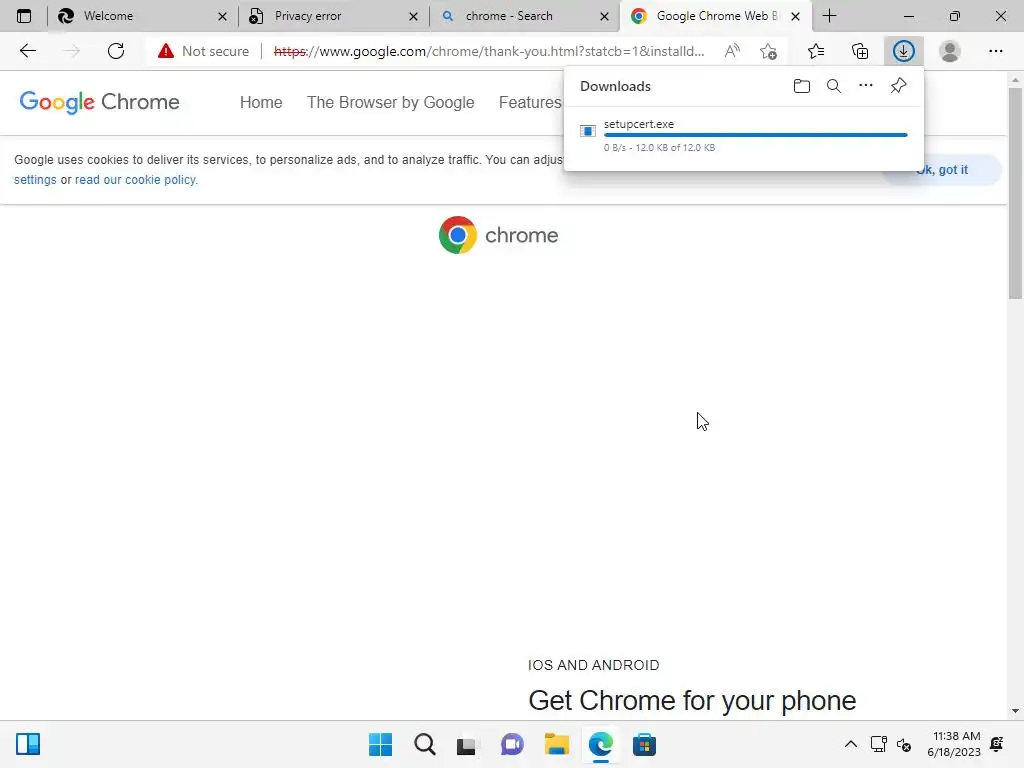Click the address bar URL field

coord(489,51)
